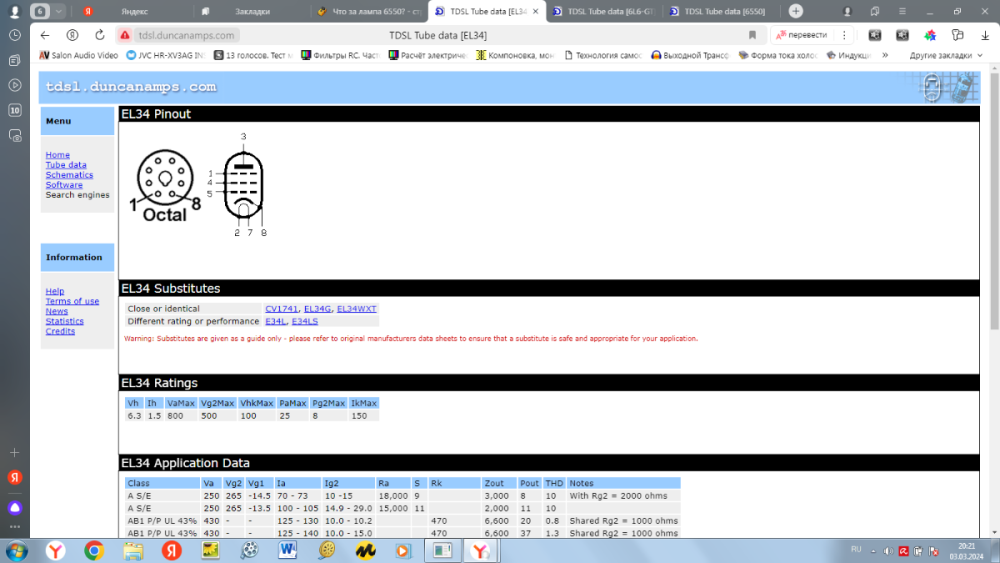The width and height of the screenshot is (1000, 563).
Task: Open the history clock icon in sidebar
Action: 14,34
